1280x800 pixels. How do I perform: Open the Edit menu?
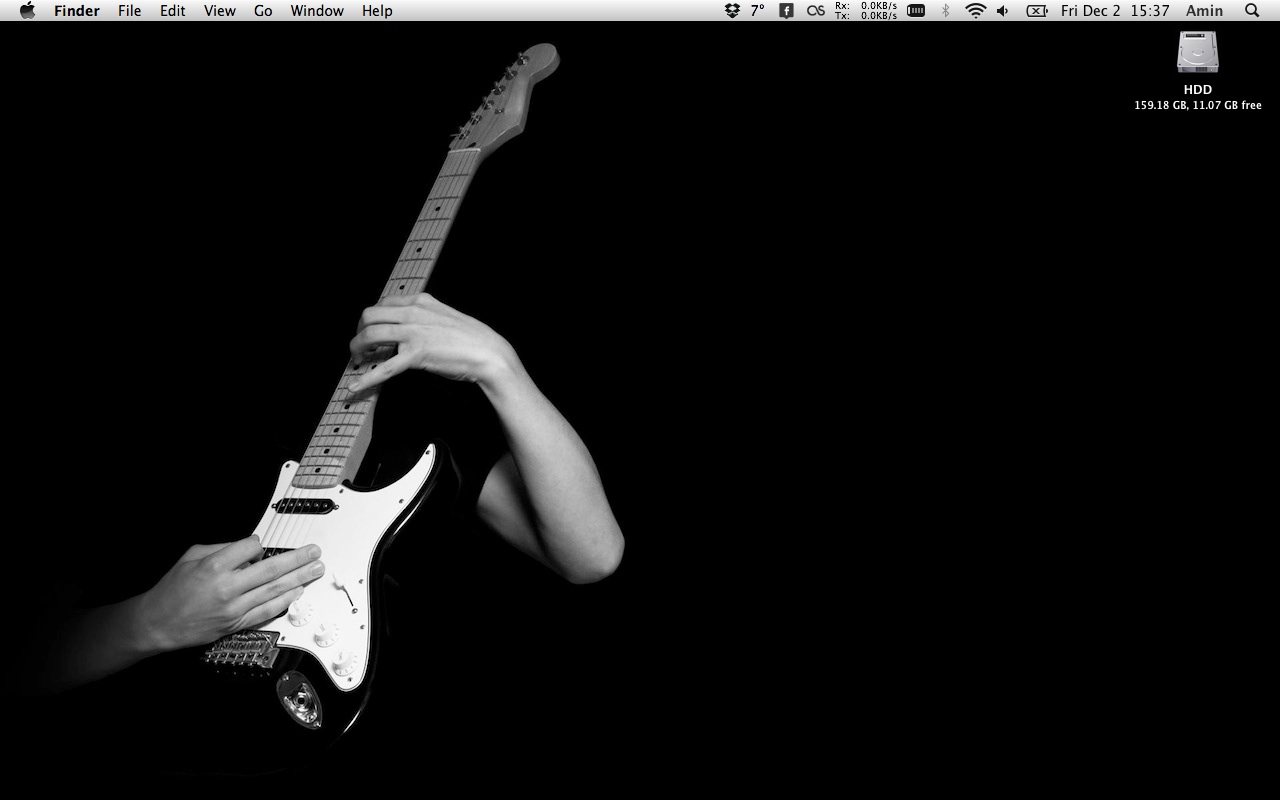point(173,11)
